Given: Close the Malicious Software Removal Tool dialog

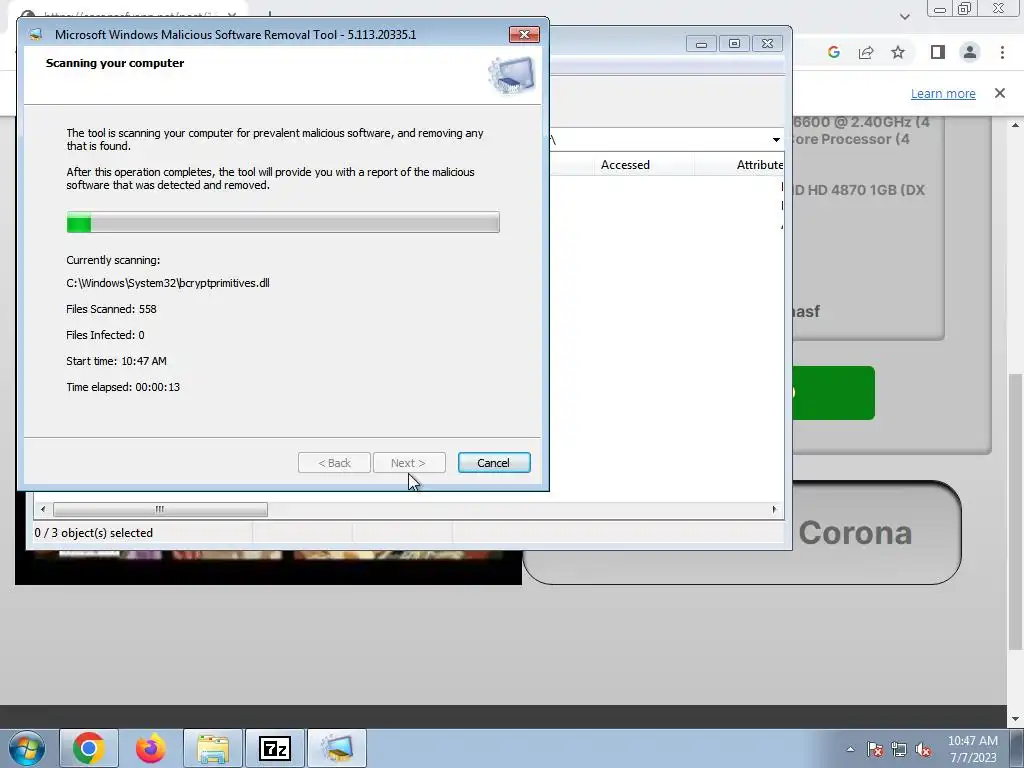Looking at the screenshot, I should point(524,35).
